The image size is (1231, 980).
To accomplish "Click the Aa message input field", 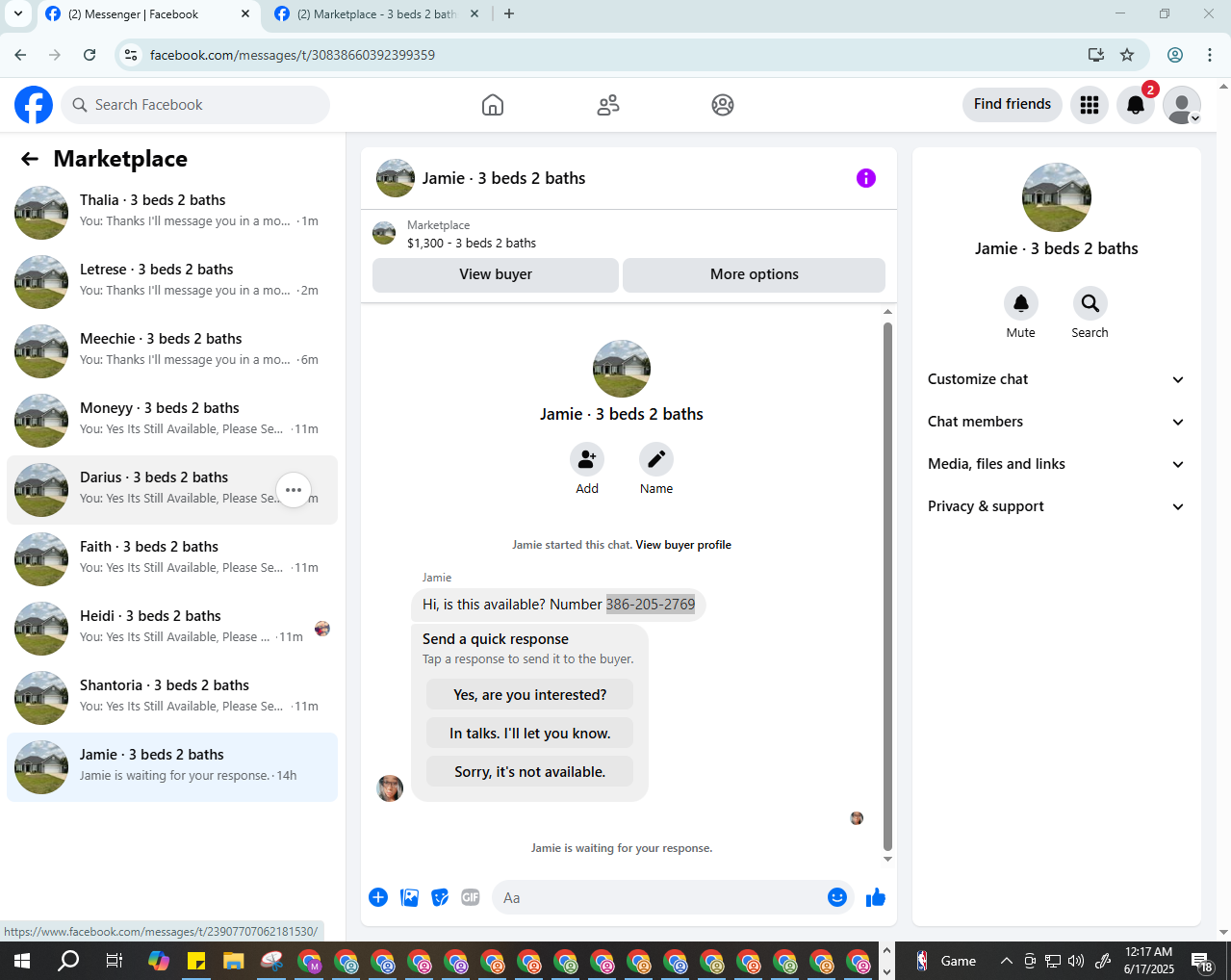I will click(660, 897).
